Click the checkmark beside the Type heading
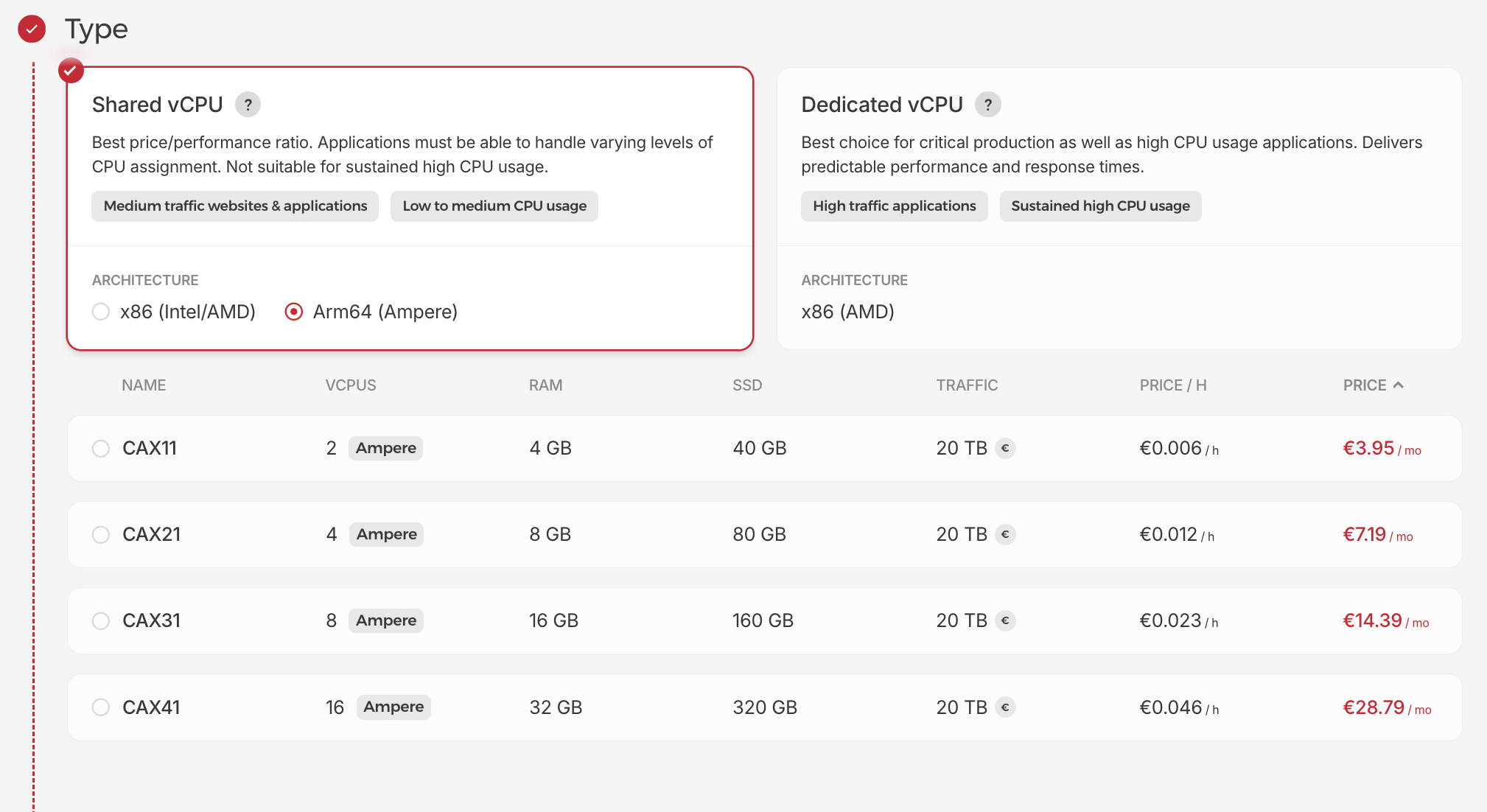This screenshot has height=812, width=1487. (x=31, y=29)
